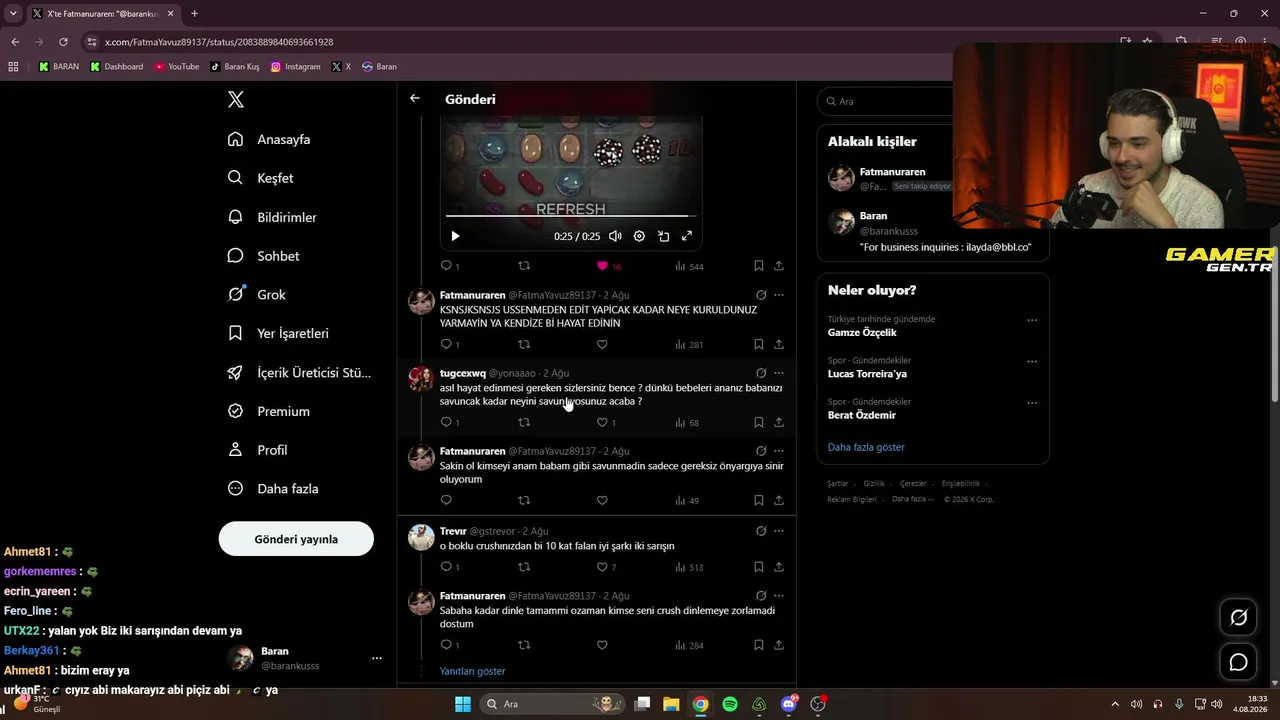Screen dimensions: 1280x720
Task: Open the Instagram bookmark
Action: 296,67
